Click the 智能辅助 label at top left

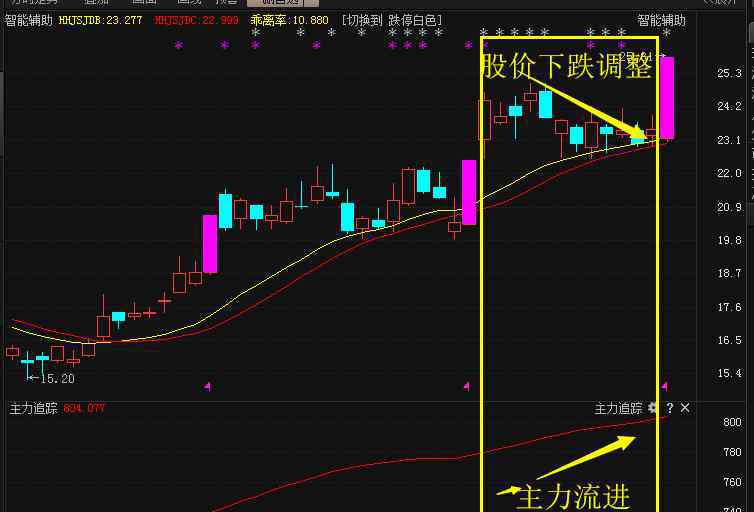[x=28, y=21]
